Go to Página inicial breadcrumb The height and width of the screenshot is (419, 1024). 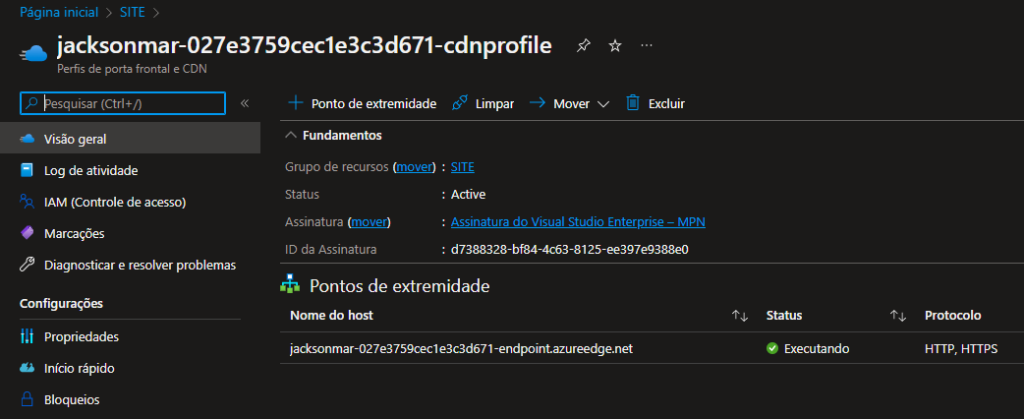59,12
